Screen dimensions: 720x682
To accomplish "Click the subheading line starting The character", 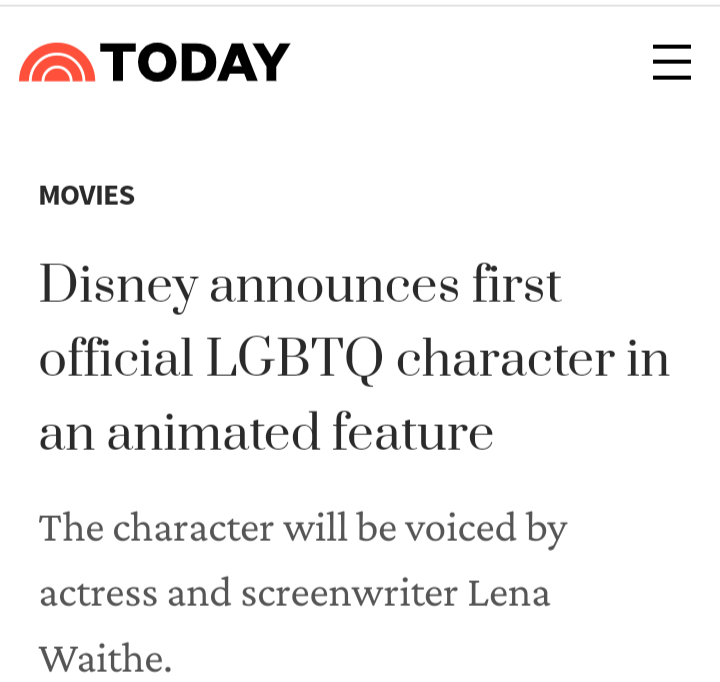I will (302, 528).
